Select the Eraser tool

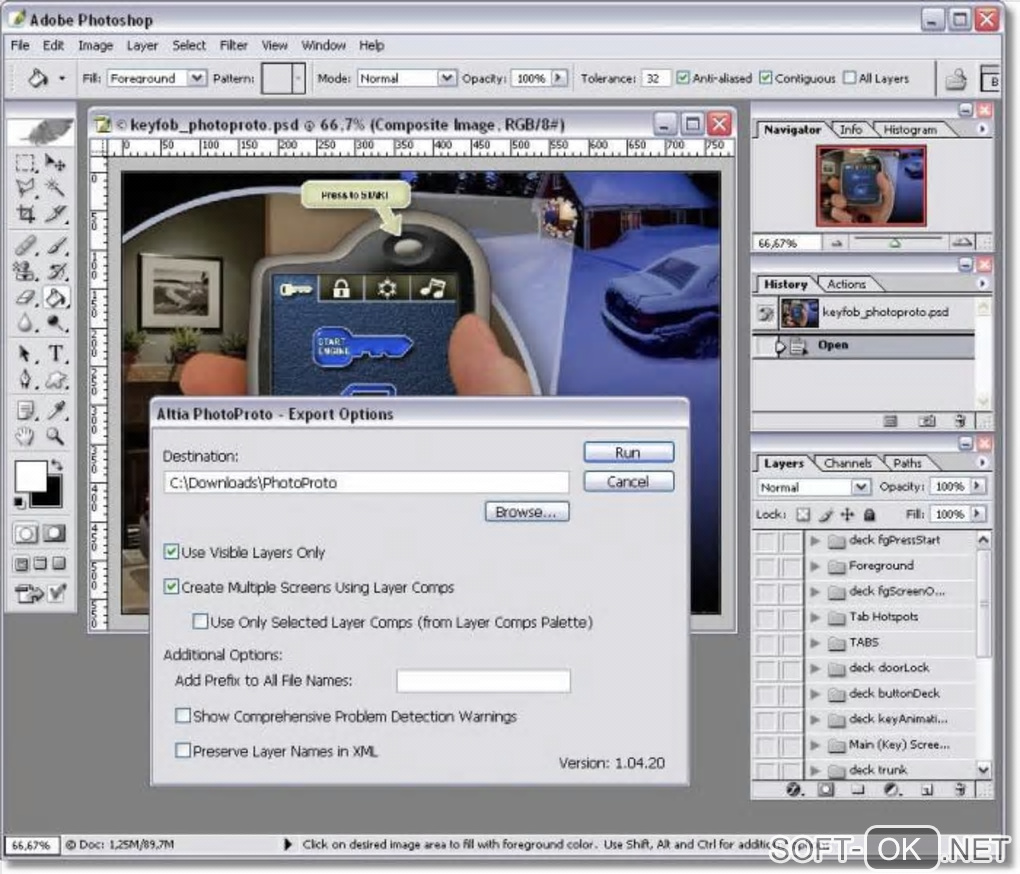(x=25, y=297)
